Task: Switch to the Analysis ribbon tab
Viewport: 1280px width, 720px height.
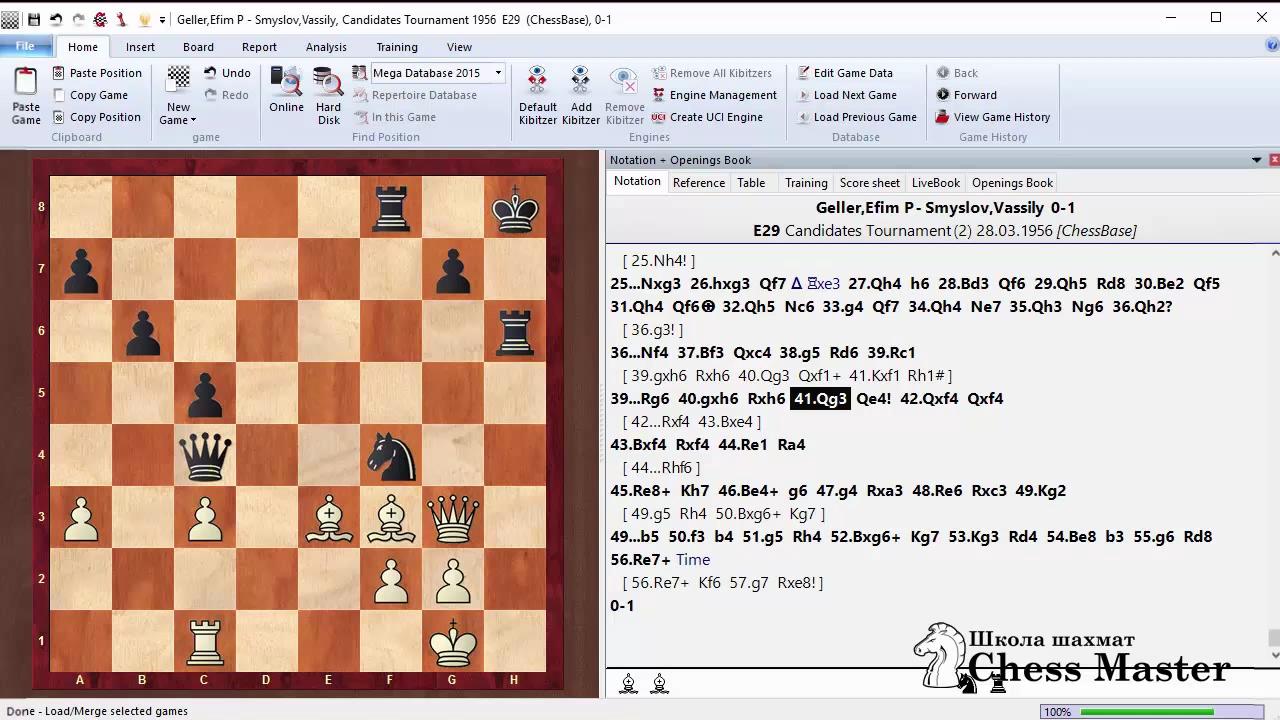Action: click(x=326, y=47)
